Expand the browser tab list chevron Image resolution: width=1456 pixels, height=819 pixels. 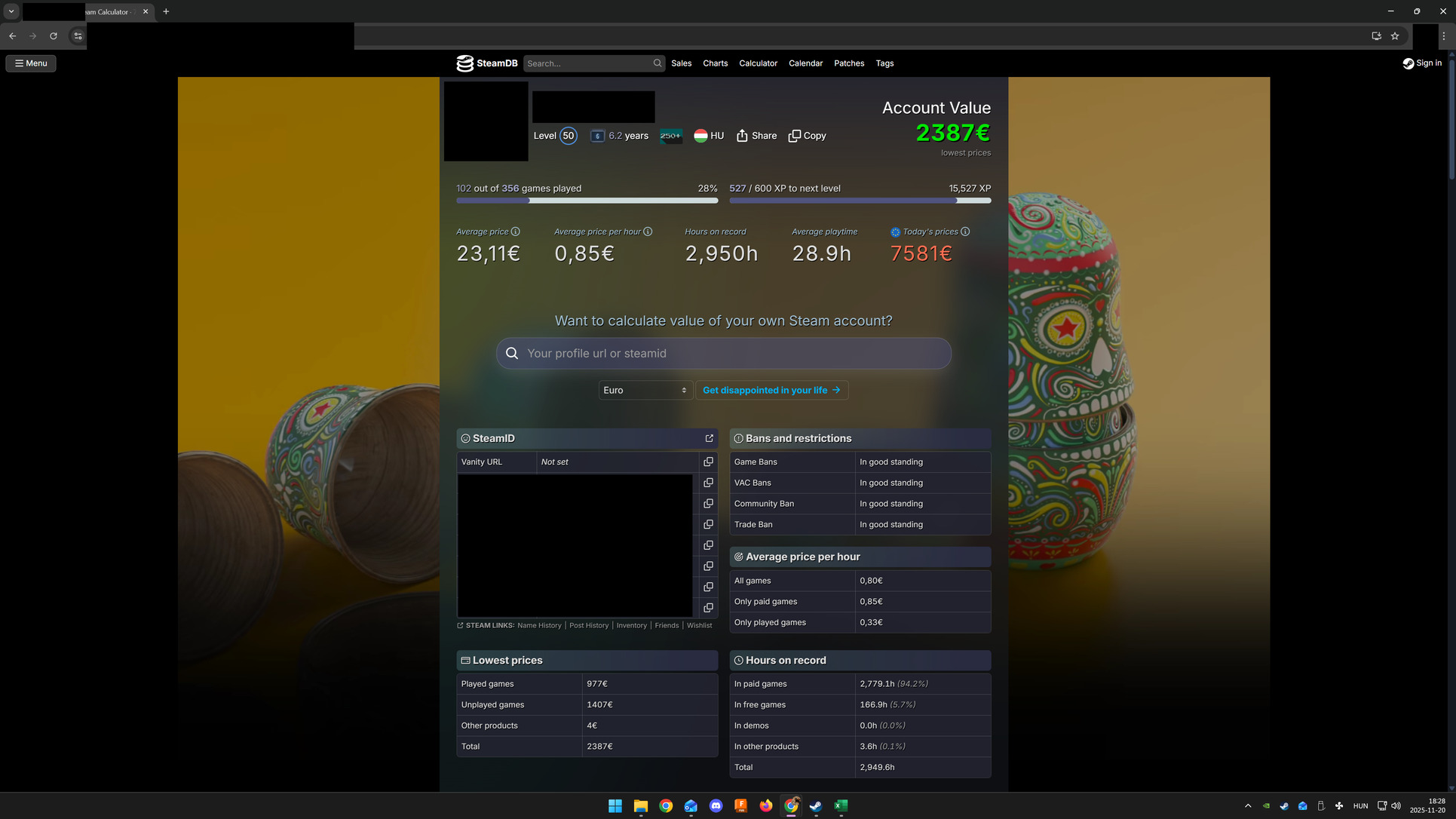click(11, 11)
